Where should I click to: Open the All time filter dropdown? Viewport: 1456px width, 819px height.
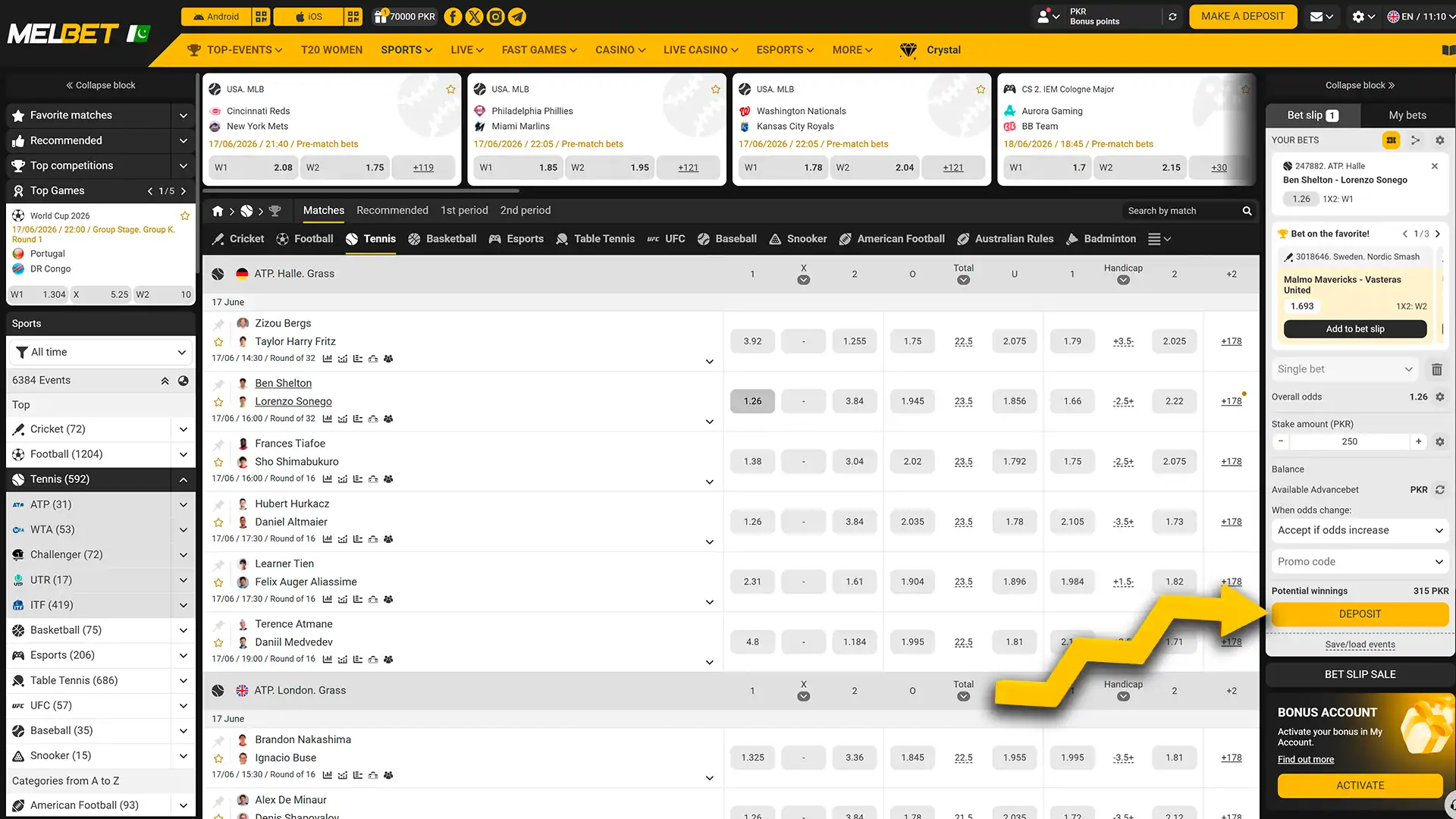pos(101,353)
